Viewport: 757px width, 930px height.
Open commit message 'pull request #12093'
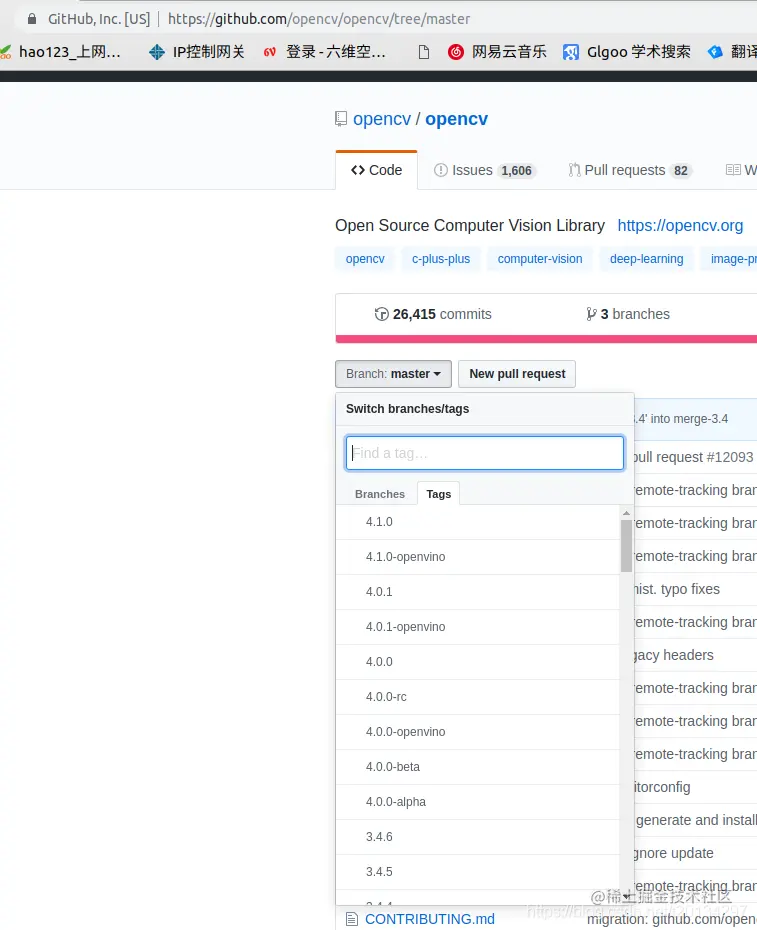[694, 457]
